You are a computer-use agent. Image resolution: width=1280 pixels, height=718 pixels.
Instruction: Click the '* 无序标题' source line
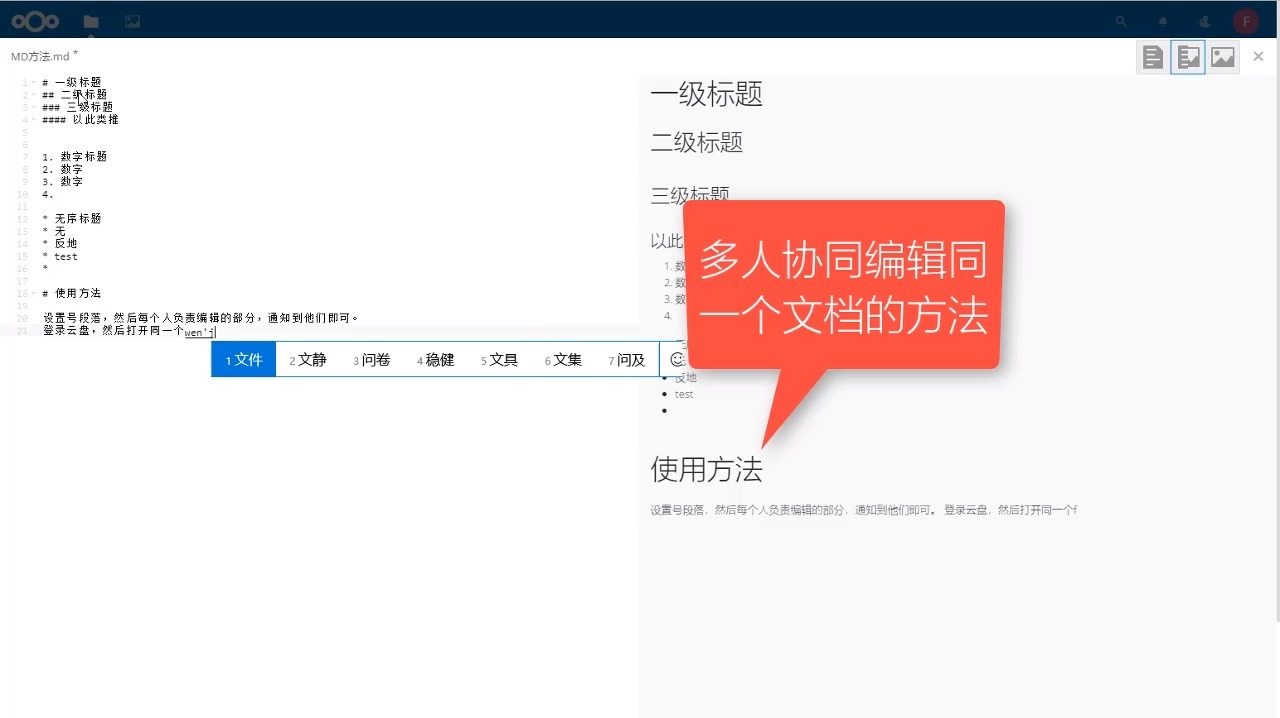pyautogui.click(x=72, y=218)
